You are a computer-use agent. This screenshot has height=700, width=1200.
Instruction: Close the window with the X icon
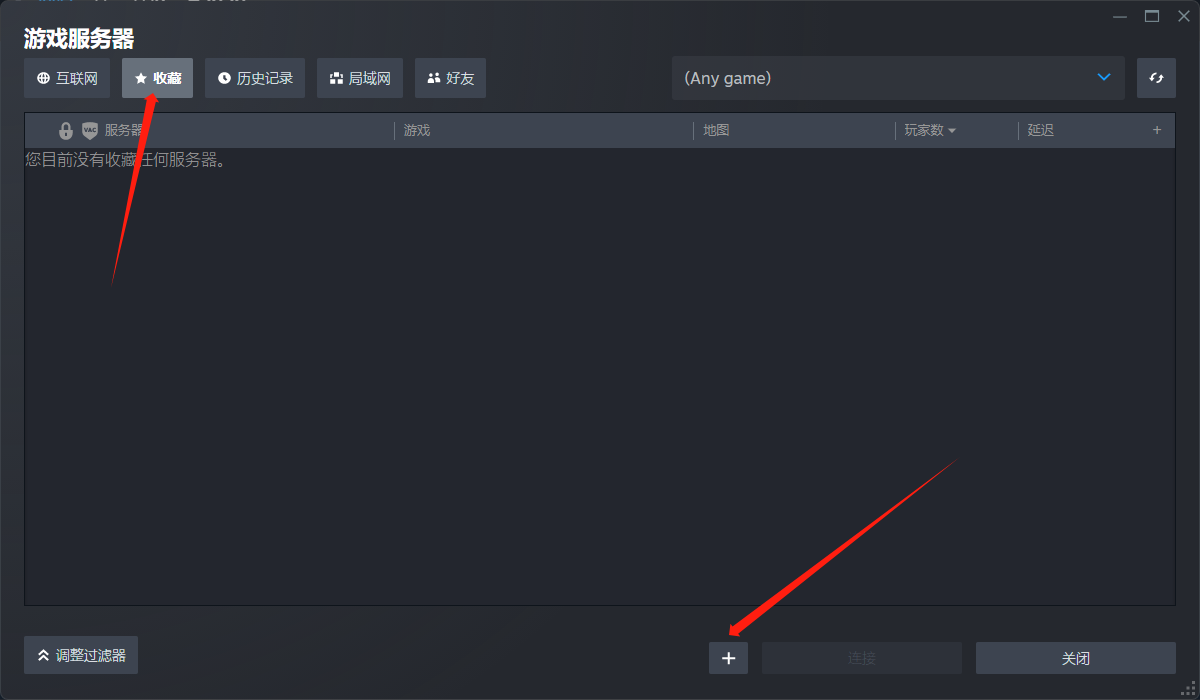[1184, 16]
